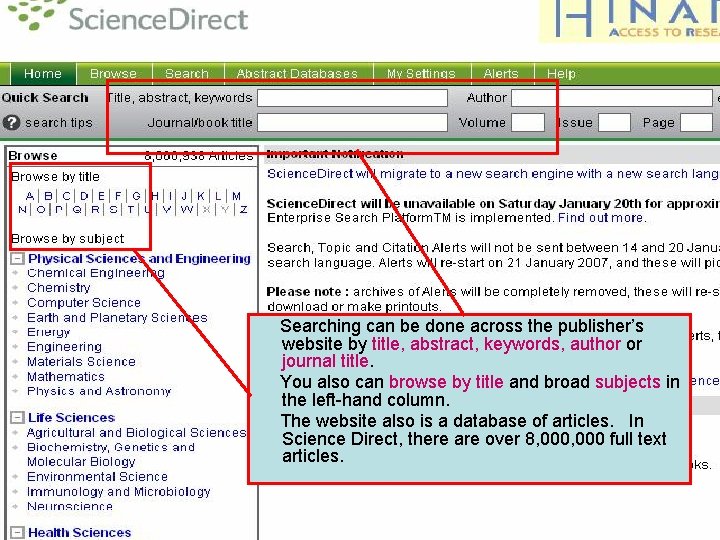
Task: Browse titles starting with V
Action: (x=167, y=210)
